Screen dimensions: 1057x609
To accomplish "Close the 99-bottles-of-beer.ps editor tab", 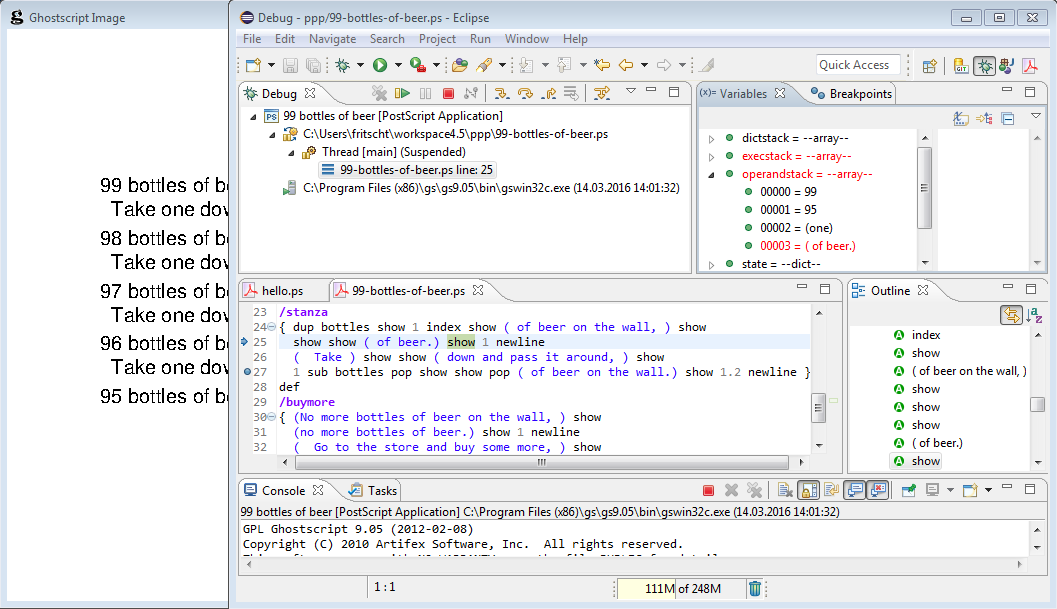I will pos(478,290).
